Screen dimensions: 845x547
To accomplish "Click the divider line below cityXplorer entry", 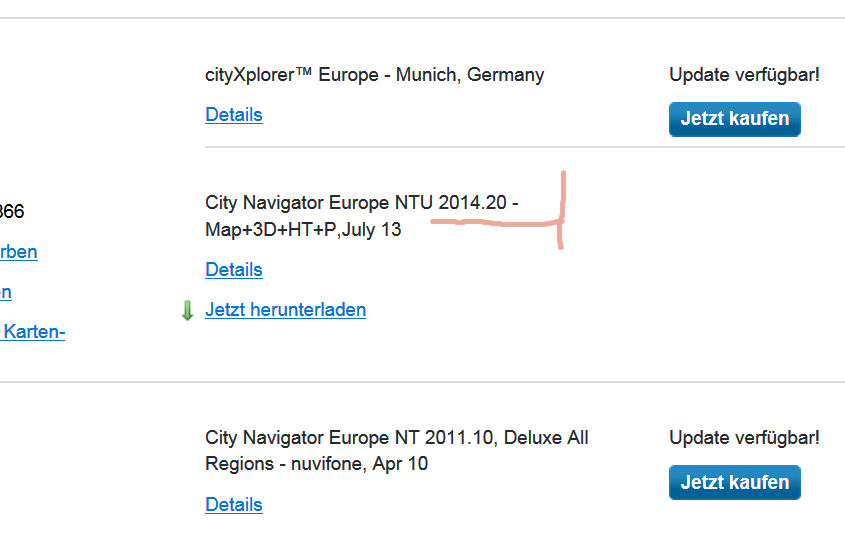I will 525,147.
